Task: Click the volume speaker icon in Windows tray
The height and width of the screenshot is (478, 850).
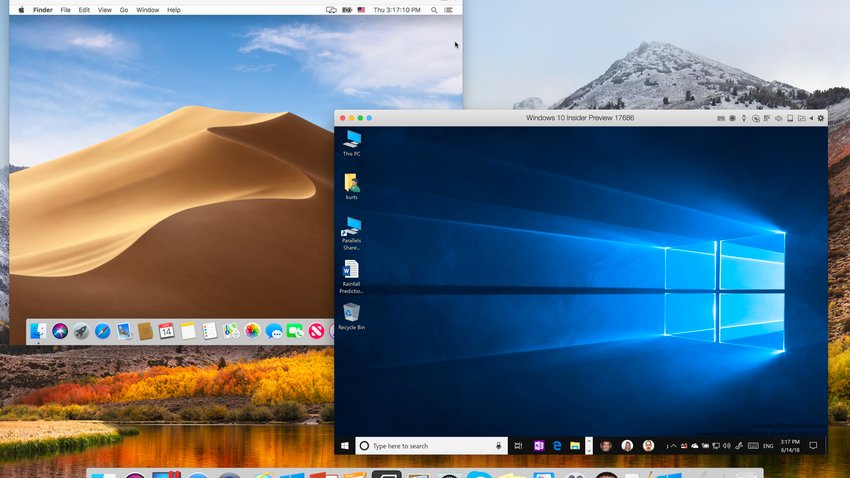Action: [x=727, y=446]
